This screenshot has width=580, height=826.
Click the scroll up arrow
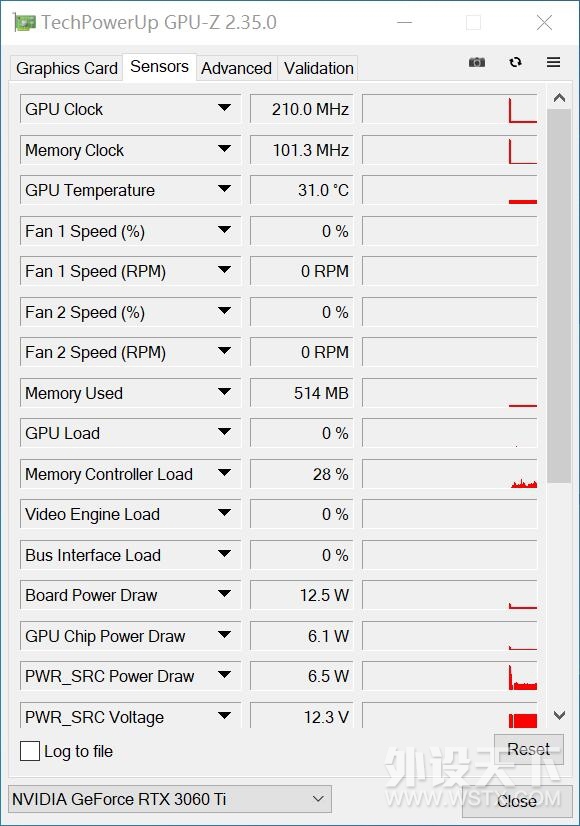tap(559, 98)
